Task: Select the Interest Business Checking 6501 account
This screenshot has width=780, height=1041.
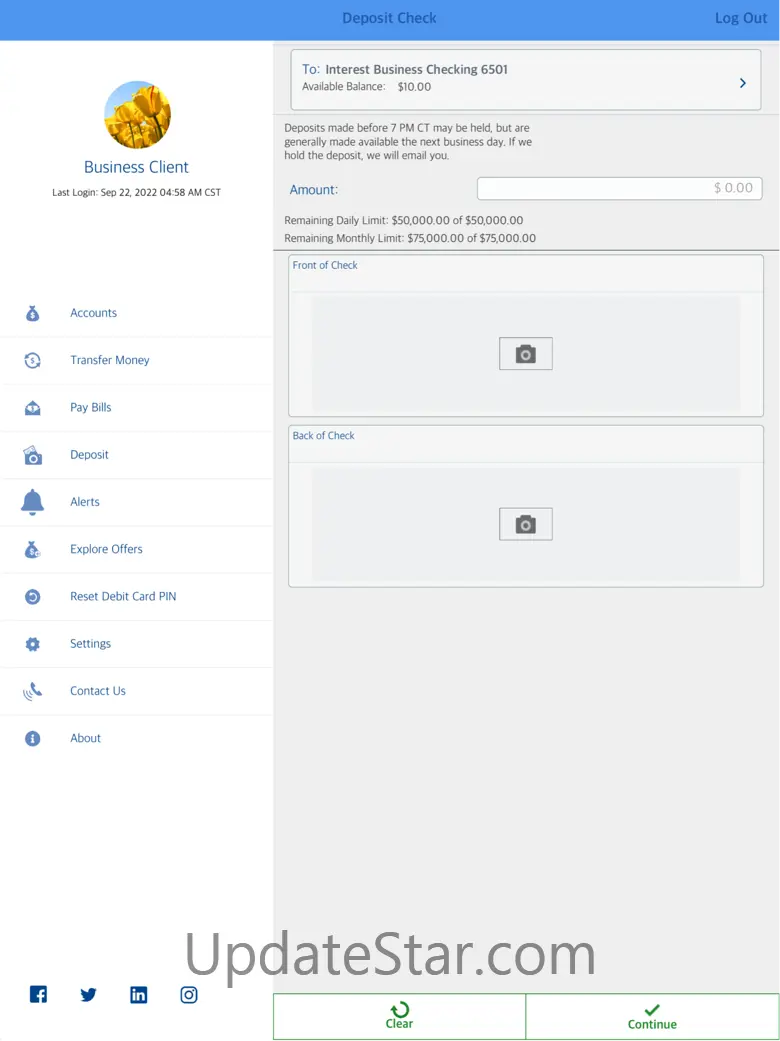Action: click(x=526, y=80)
